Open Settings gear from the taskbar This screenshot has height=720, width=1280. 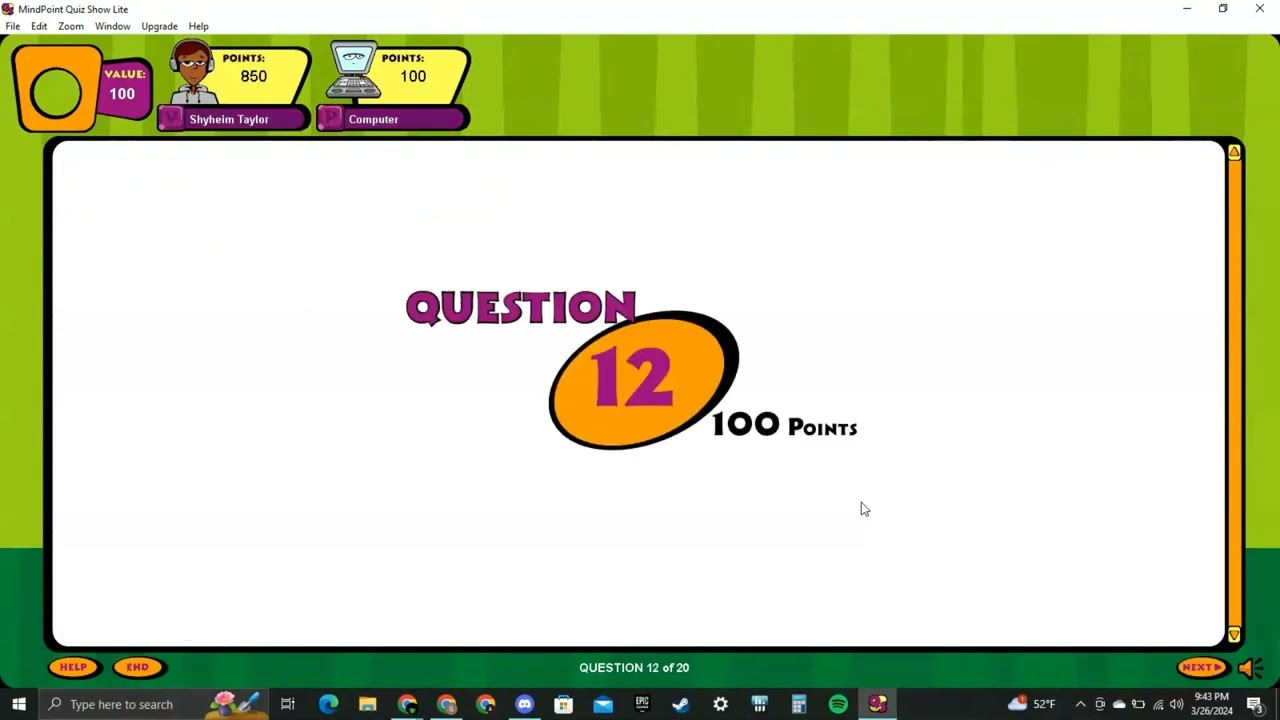point(720,704)
